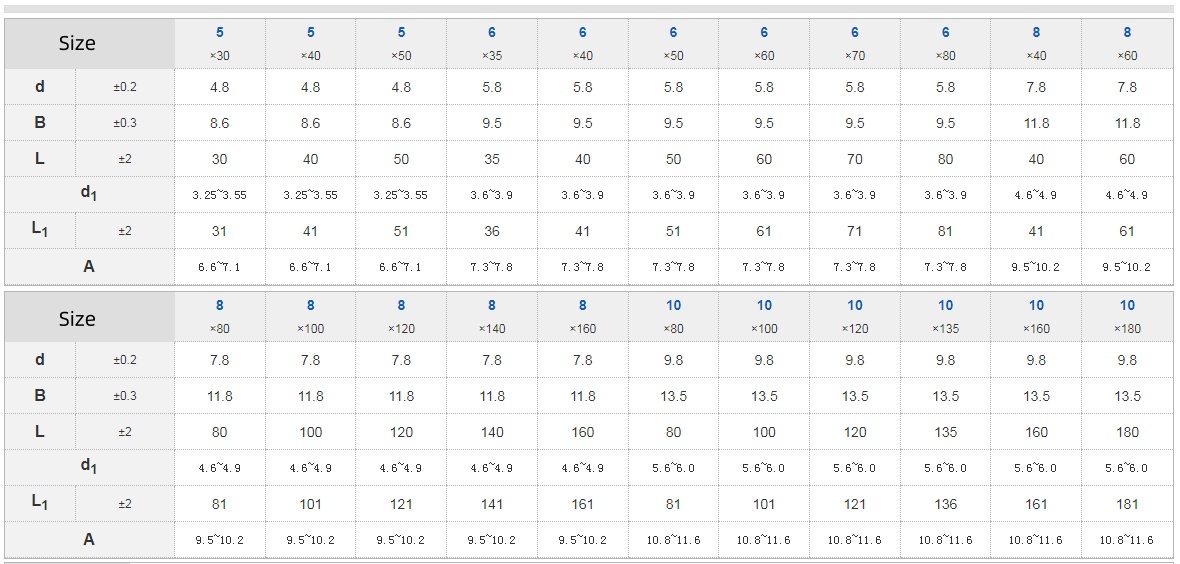
Task: Click the L1 value 36 cell
Action: pyautogui.click(x=491, y=231)
